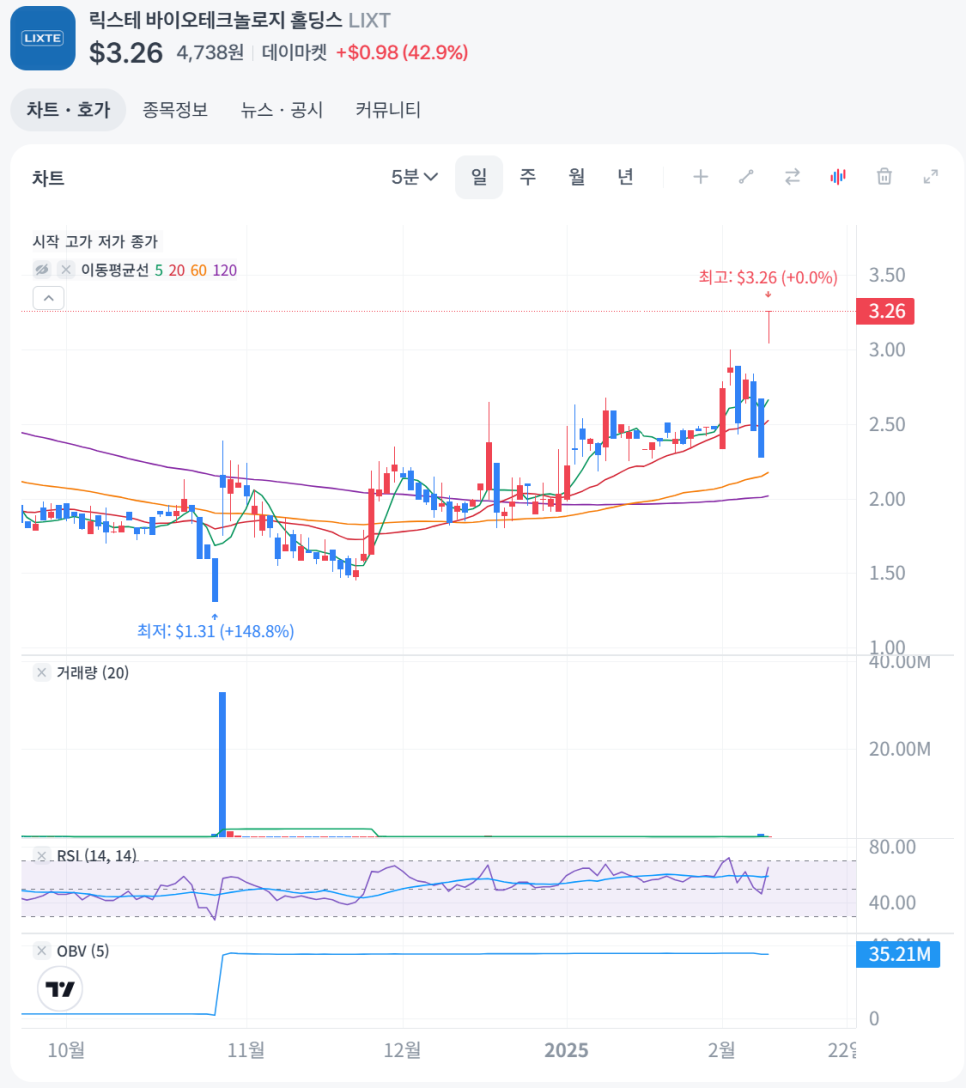Open the compare/swap arrows icon
This screenshot has width=966, height=1088.
(792, 177)
